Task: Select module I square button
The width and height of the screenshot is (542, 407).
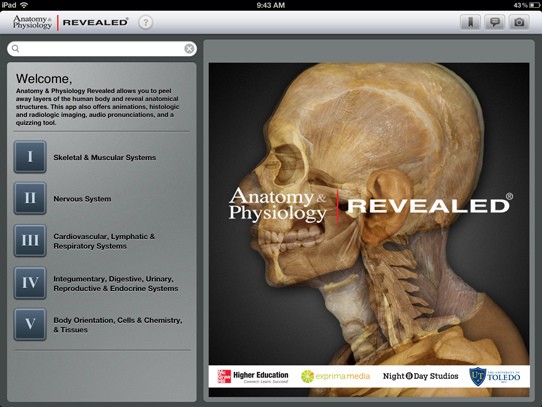Action: point(30,157)
